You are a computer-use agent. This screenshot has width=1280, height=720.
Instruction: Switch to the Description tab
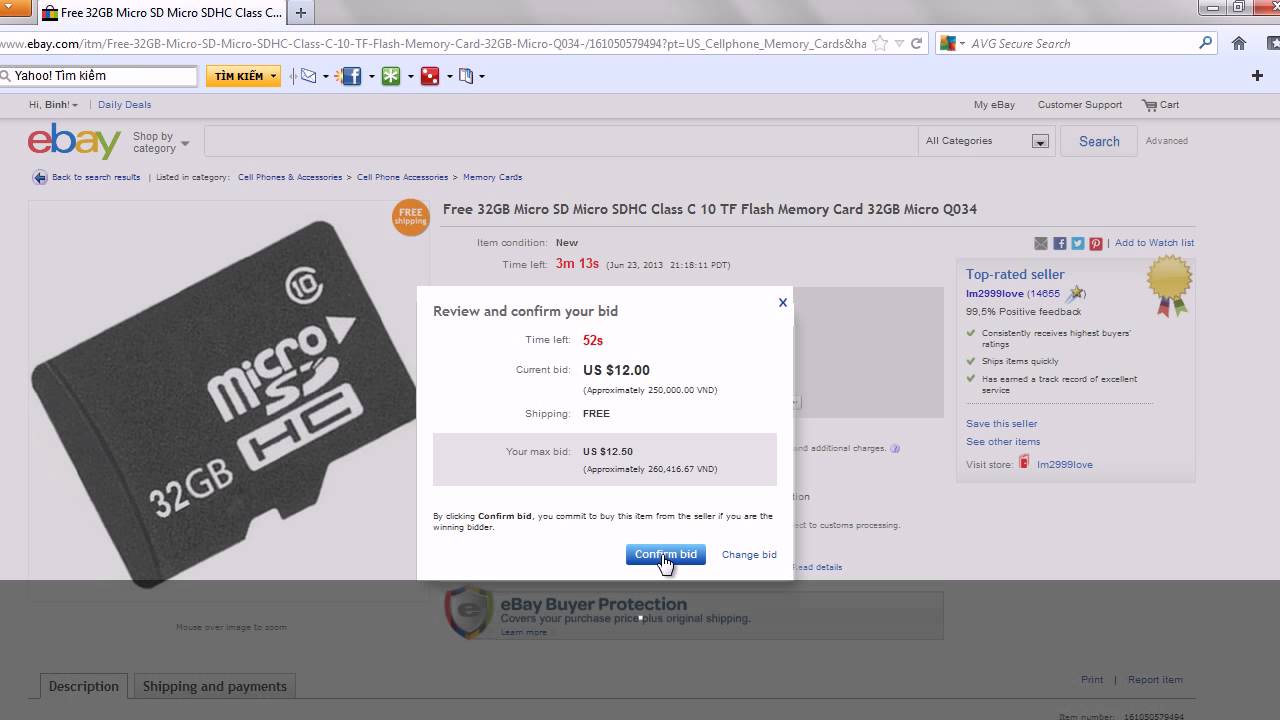click(84, 686)
